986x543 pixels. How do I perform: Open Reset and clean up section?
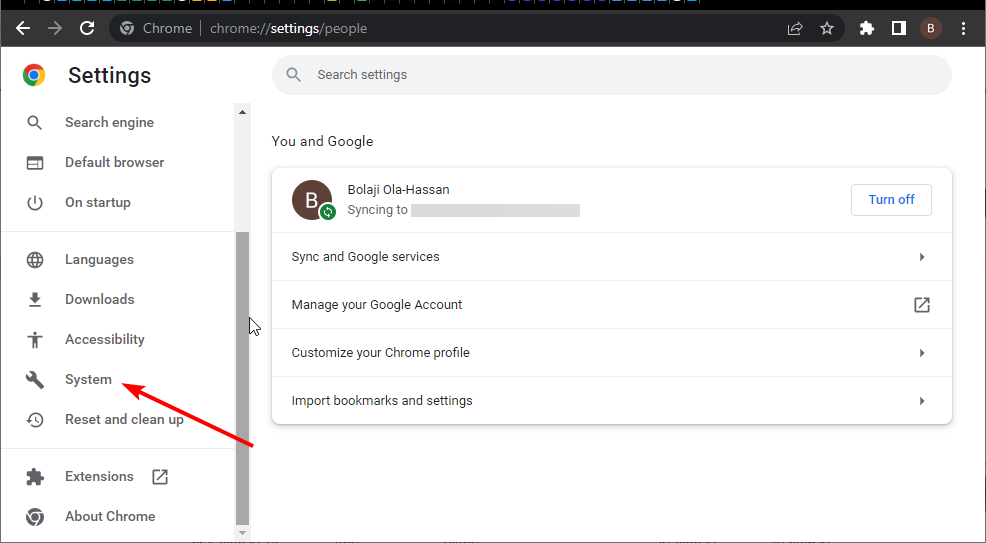click(125, 419)
